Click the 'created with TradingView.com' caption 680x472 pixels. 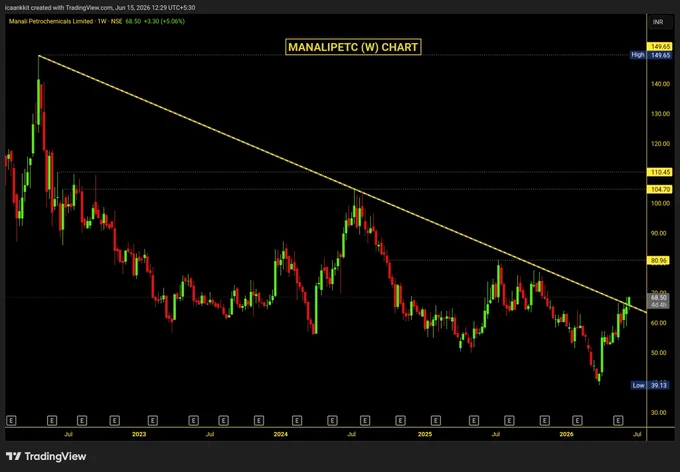[x=69, y=8]
